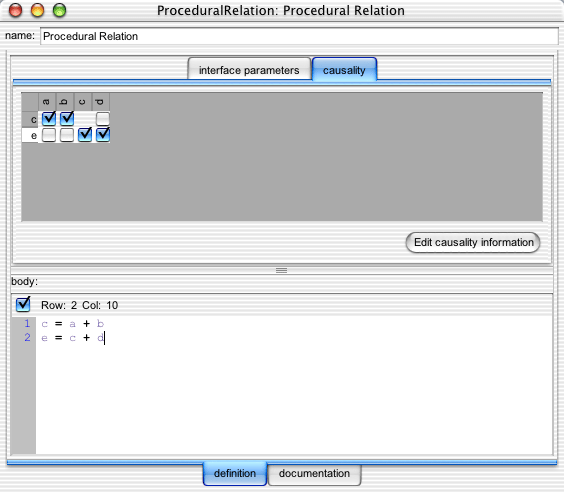Select row header e in causality table

click(30, 136)
